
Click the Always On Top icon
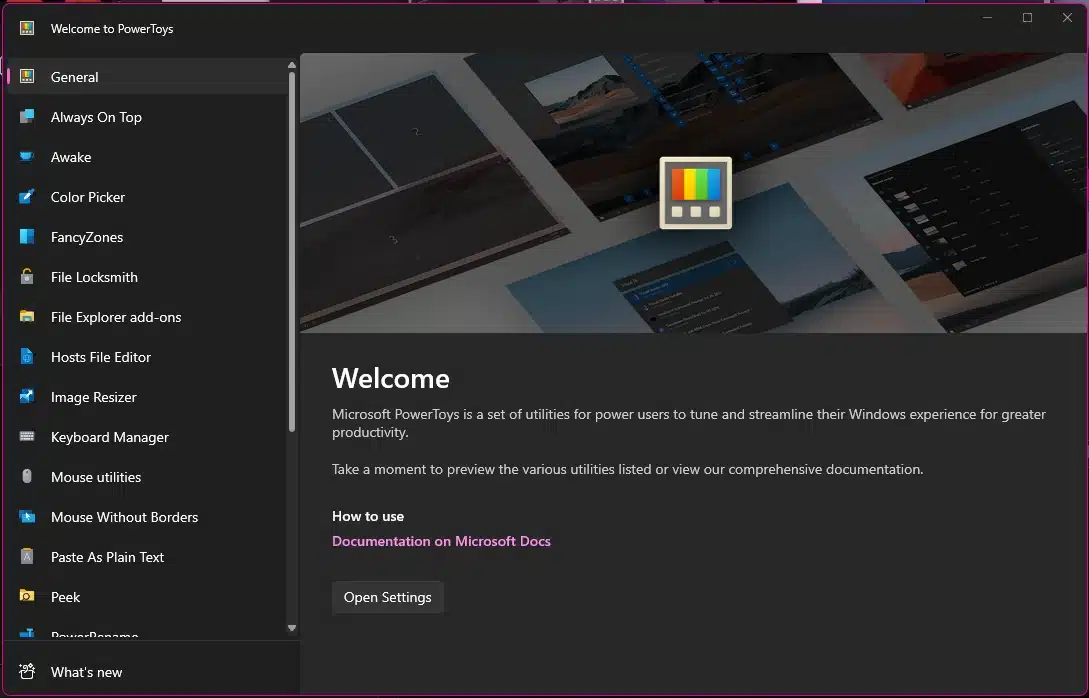pyautogui.click(x=27, y=117)
